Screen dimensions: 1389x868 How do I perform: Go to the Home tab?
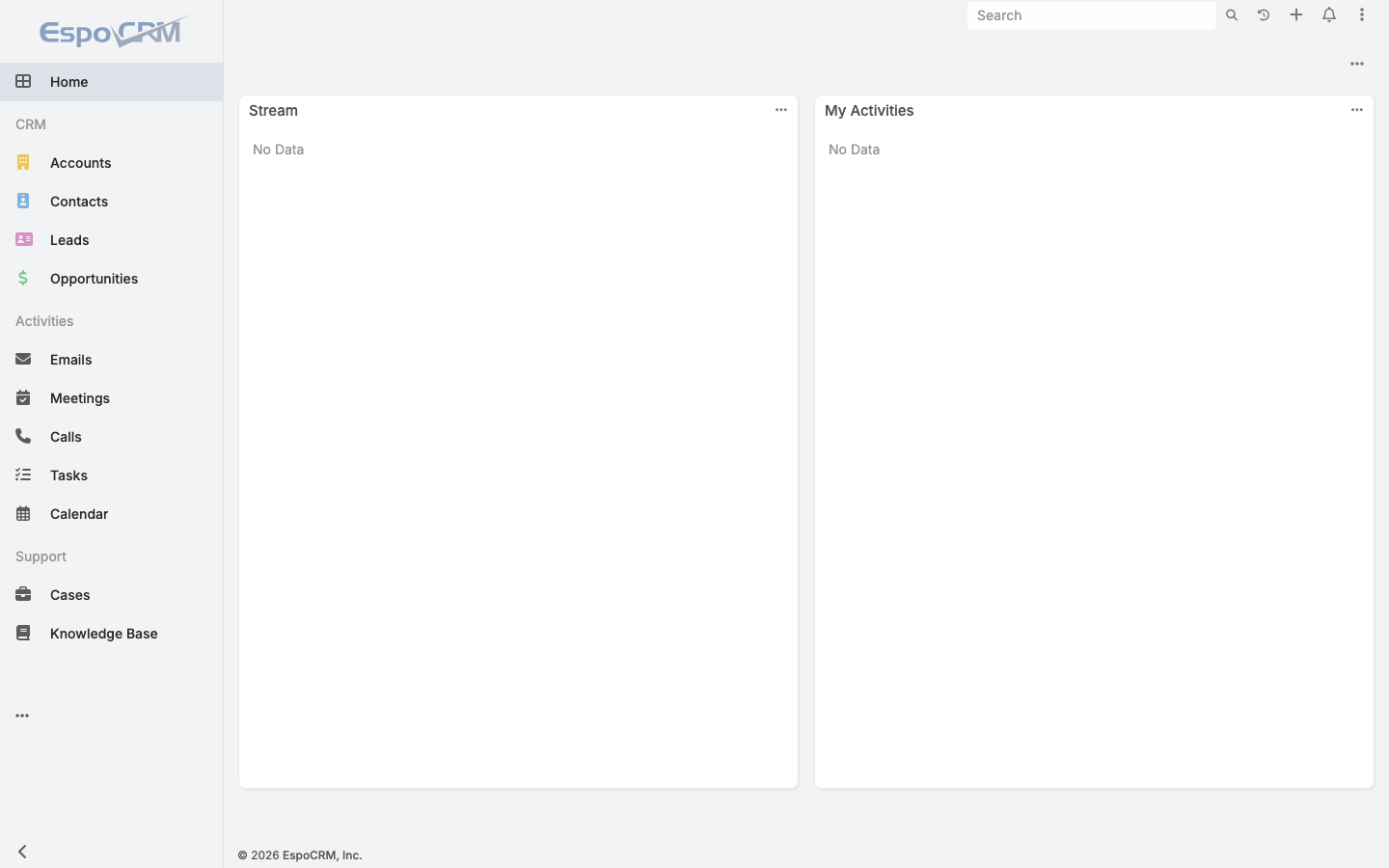pos(111,82)
